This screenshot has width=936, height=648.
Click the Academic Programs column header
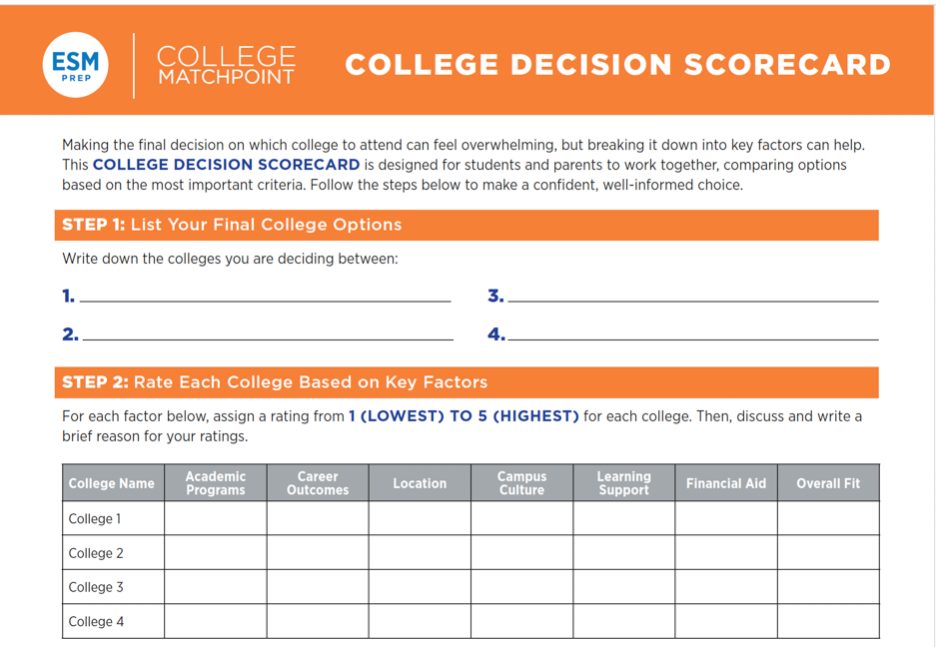point(215,483)
